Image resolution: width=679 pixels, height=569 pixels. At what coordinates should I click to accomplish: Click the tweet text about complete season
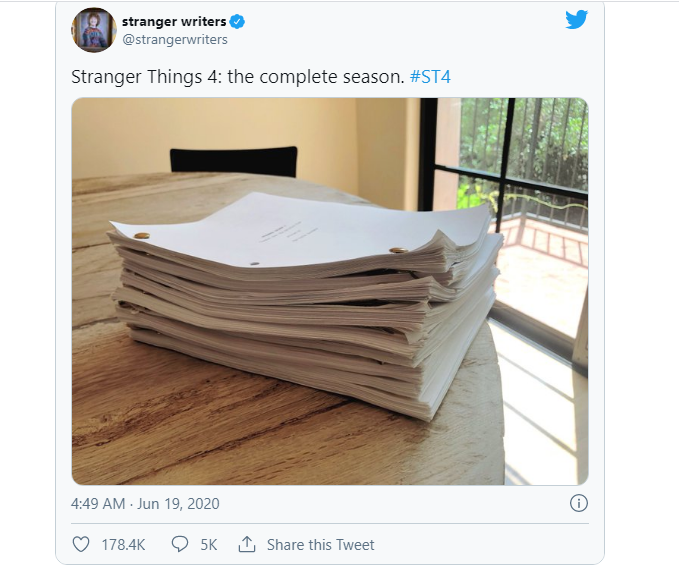(x=238, y=77)
